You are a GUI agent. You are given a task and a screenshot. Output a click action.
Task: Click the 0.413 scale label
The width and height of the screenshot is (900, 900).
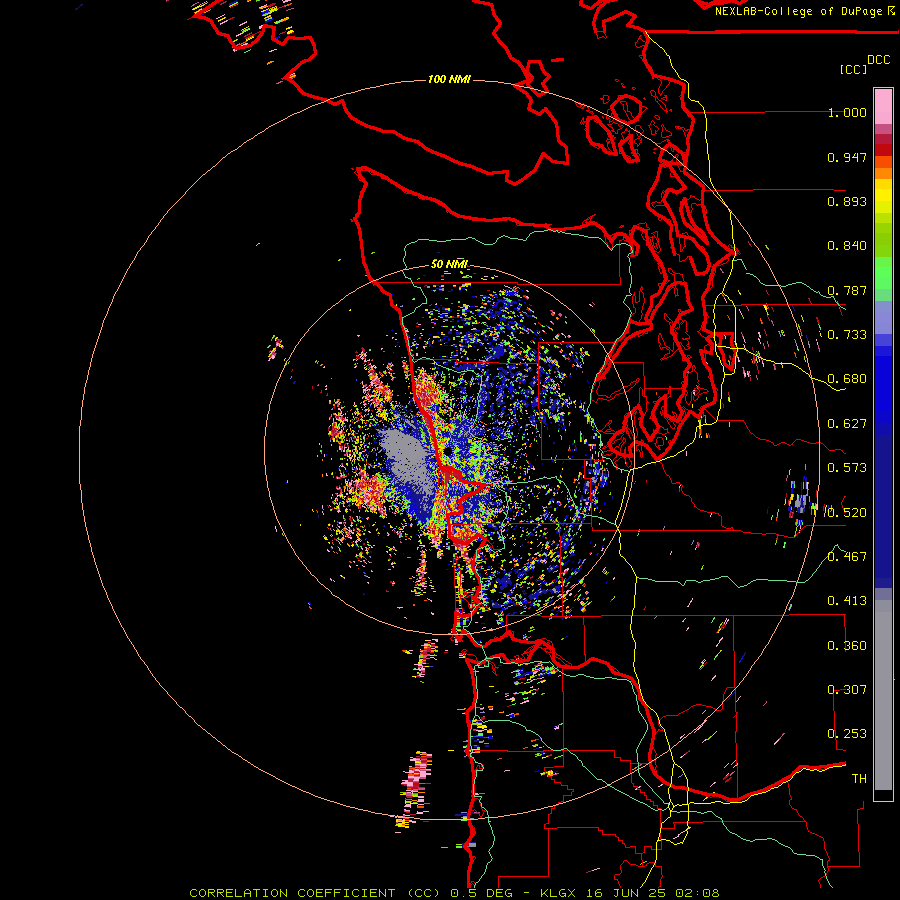click(847, 601)
